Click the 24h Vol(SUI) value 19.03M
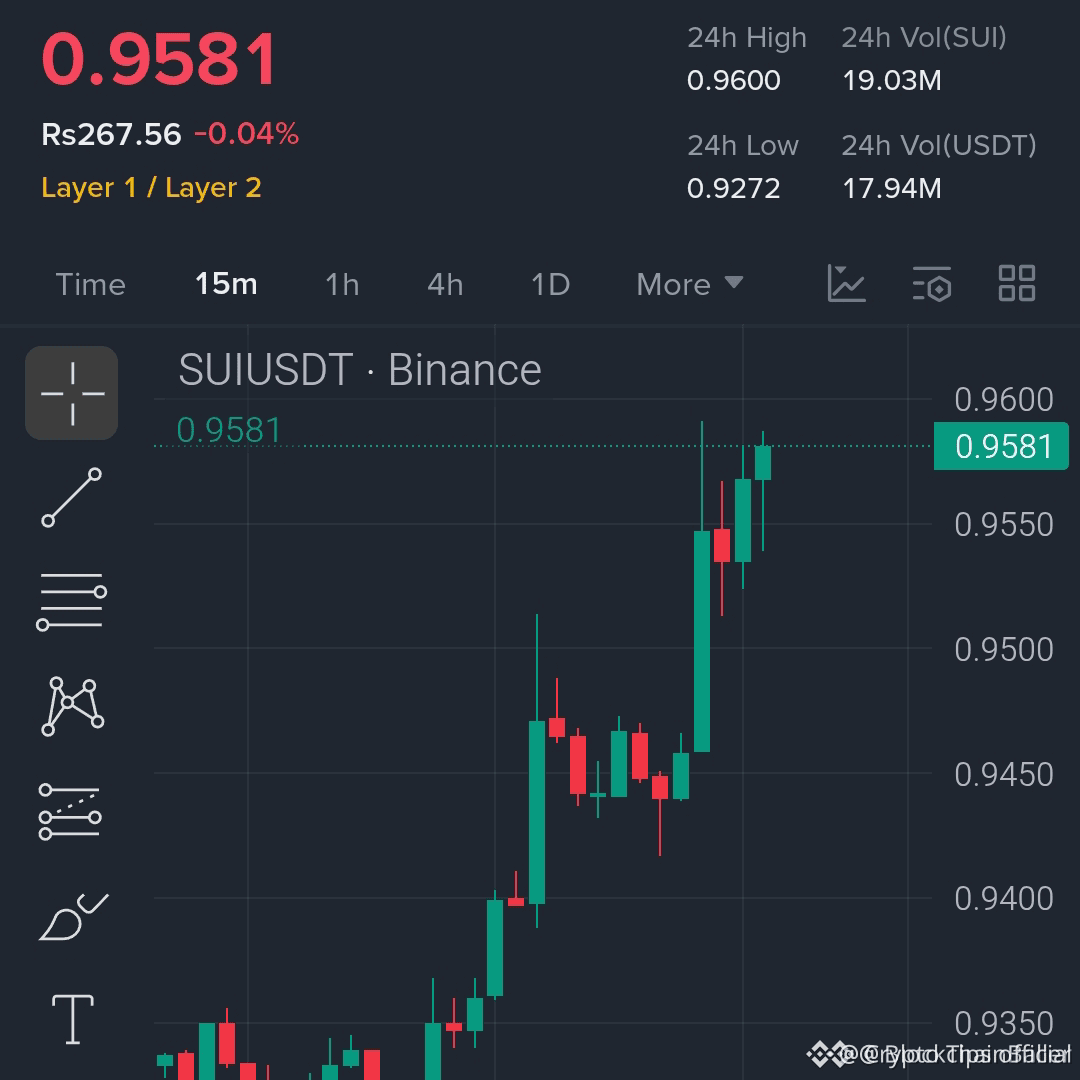 (892, 81)
